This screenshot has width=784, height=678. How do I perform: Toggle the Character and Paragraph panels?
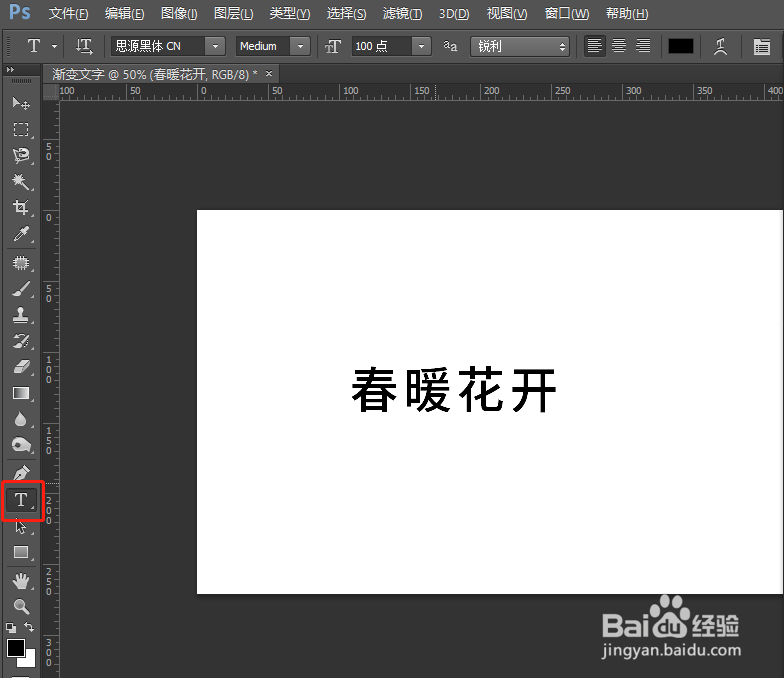point(762,46)
